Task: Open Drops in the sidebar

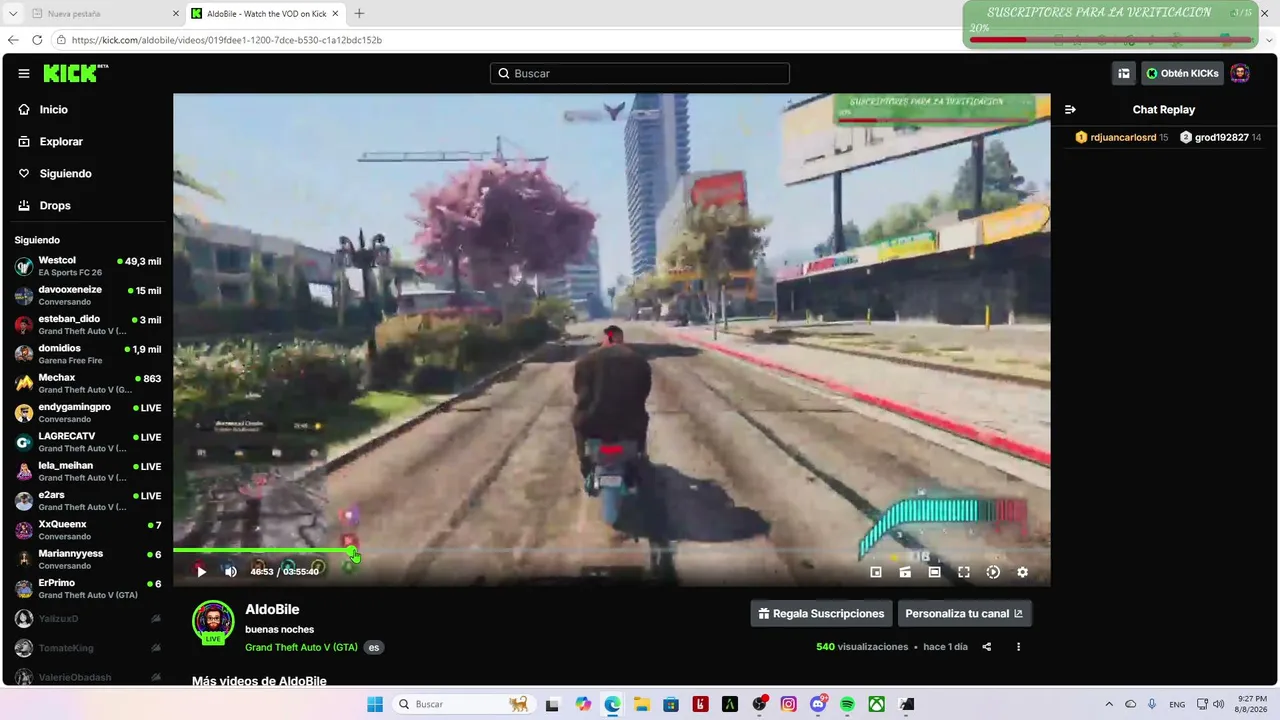Action: point(55,206)
